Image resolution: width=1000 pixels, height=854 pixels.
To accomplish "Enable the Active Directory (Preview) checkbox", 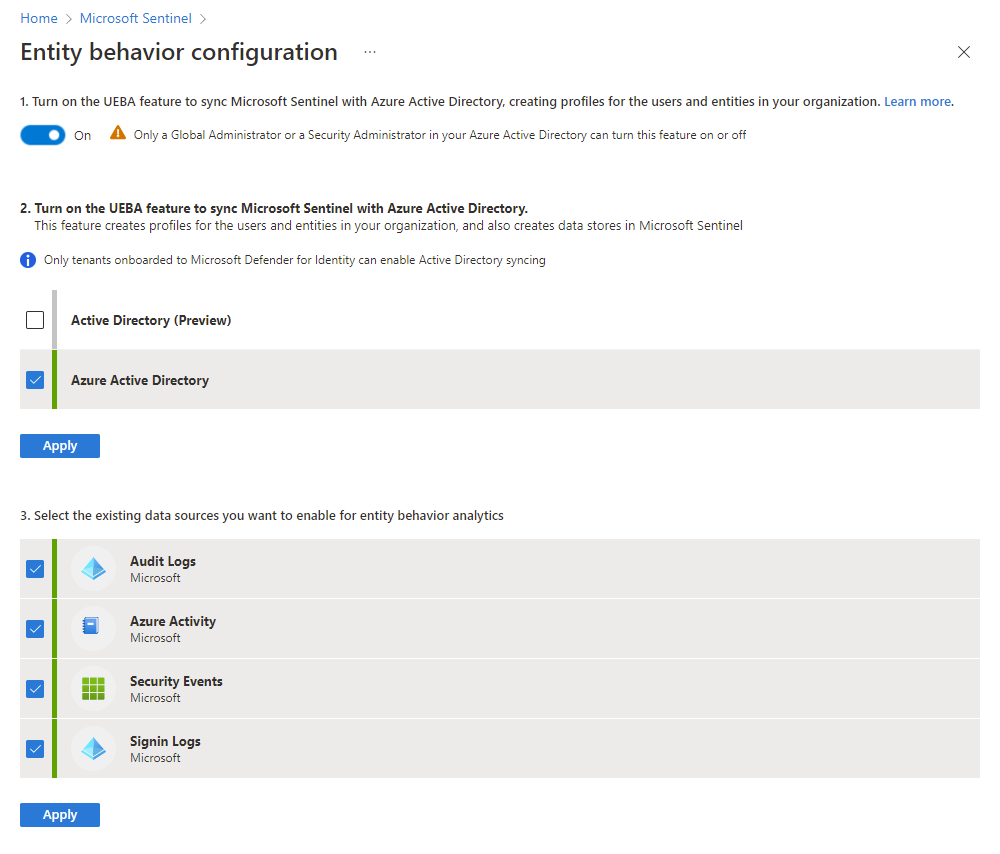I will pos(35,320).
